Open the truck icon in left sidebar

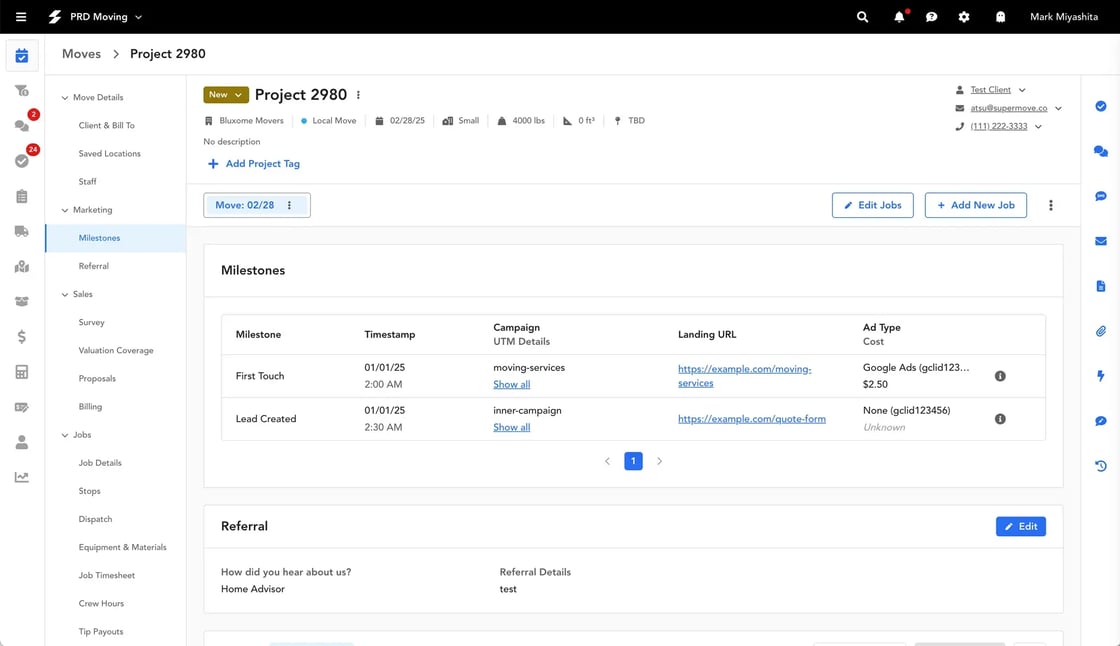click(22, 231)
